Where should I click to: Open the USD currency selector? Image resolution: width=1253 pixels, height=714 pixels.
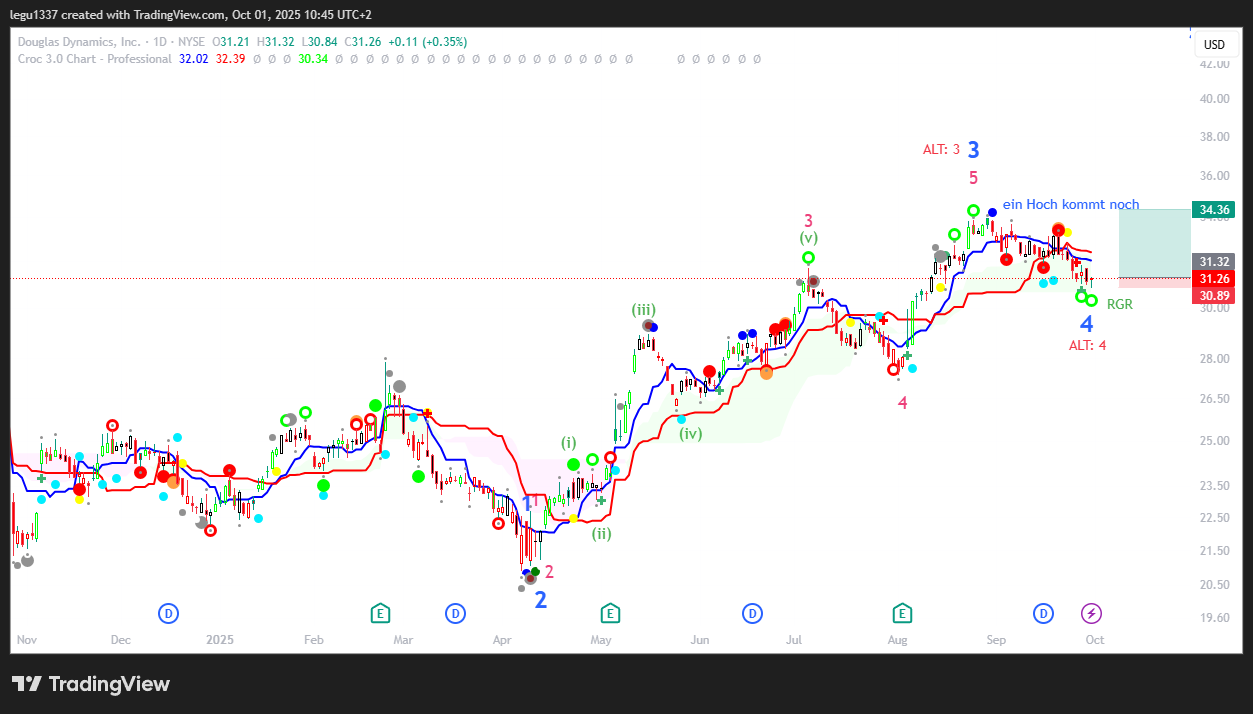click(1214, 45)
